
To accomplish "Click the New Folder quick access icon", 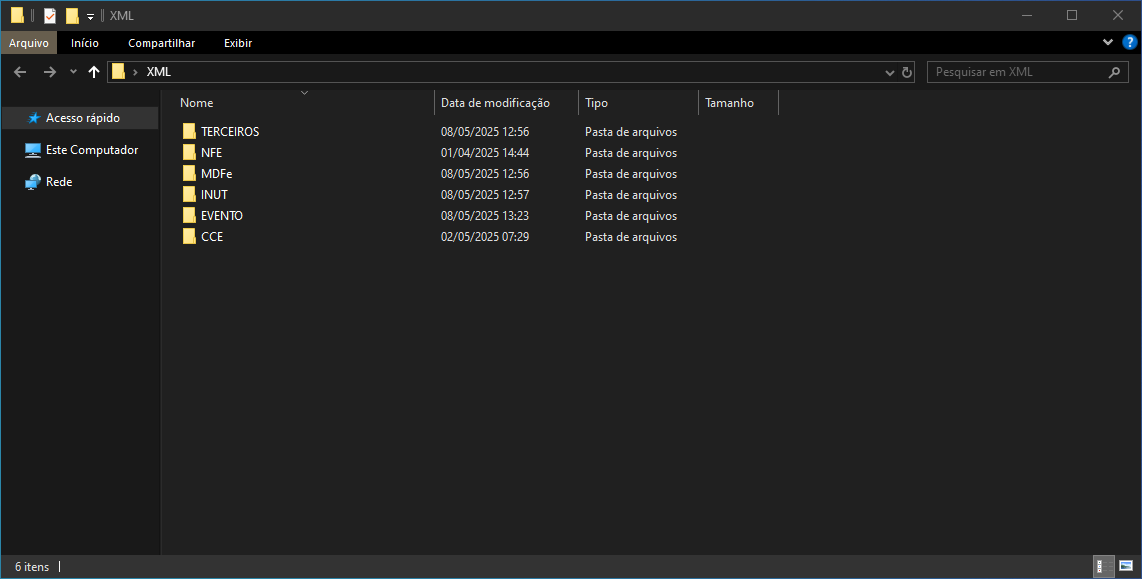I will click(x=72, y=16).
